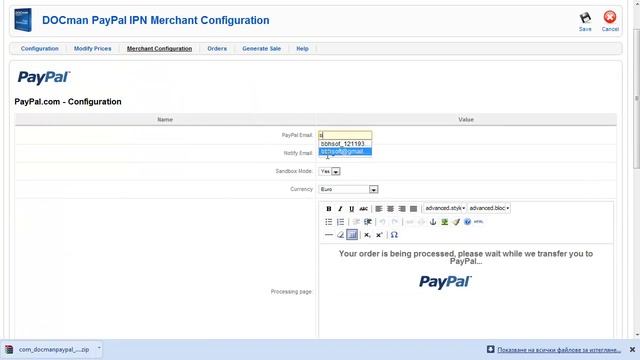Click the Name column header
The height and width of the screenshot is (360, 640).
point(165,120)
